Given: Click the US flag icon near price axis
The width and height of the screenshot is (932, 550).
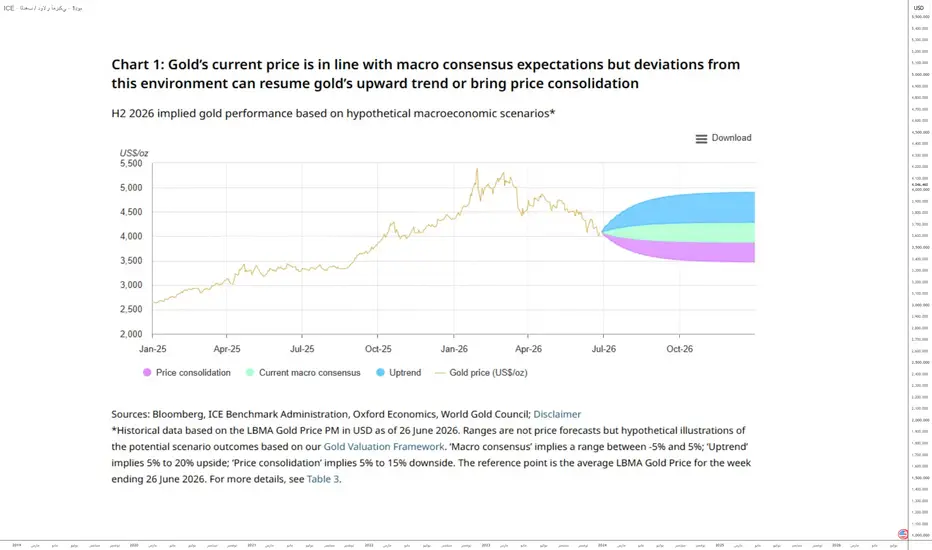Looking at the screenshot, I should [903, 534].
